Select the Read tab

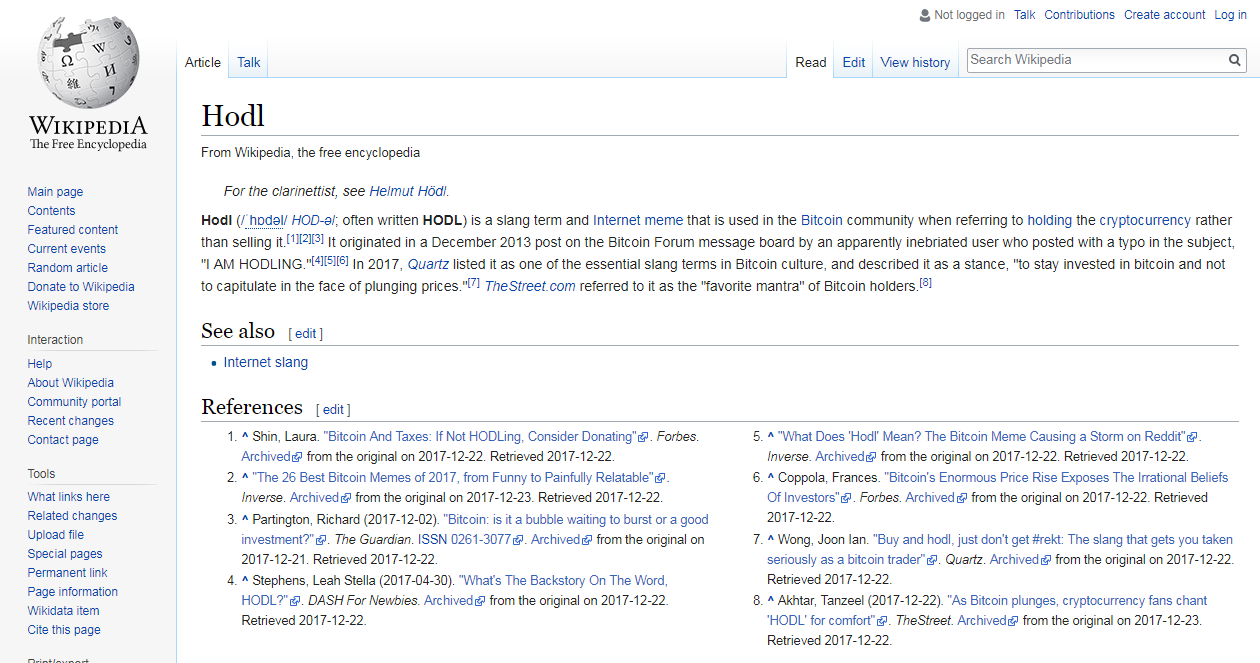pos(811,62)
